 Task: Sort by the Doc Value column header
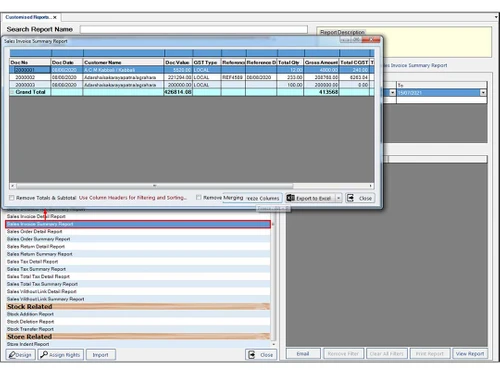click(x=178, y=62)
